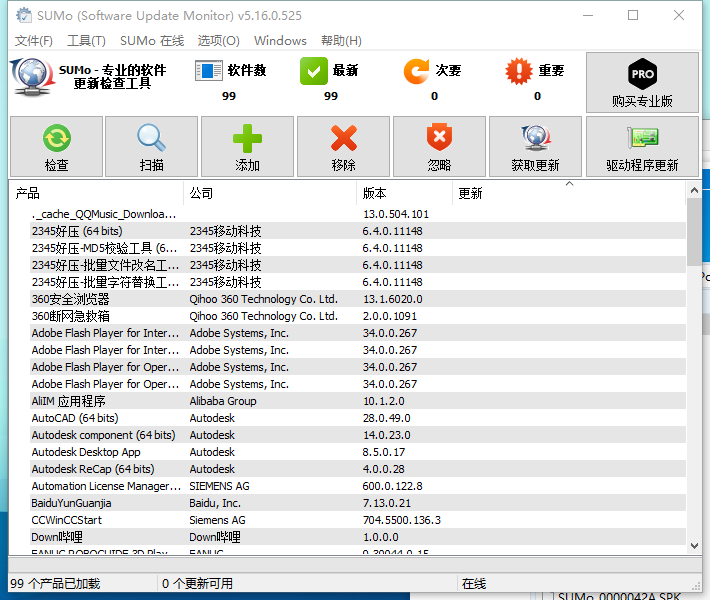Open the 工具(T) menu
The image size is (710, 600).
(86, 41)
